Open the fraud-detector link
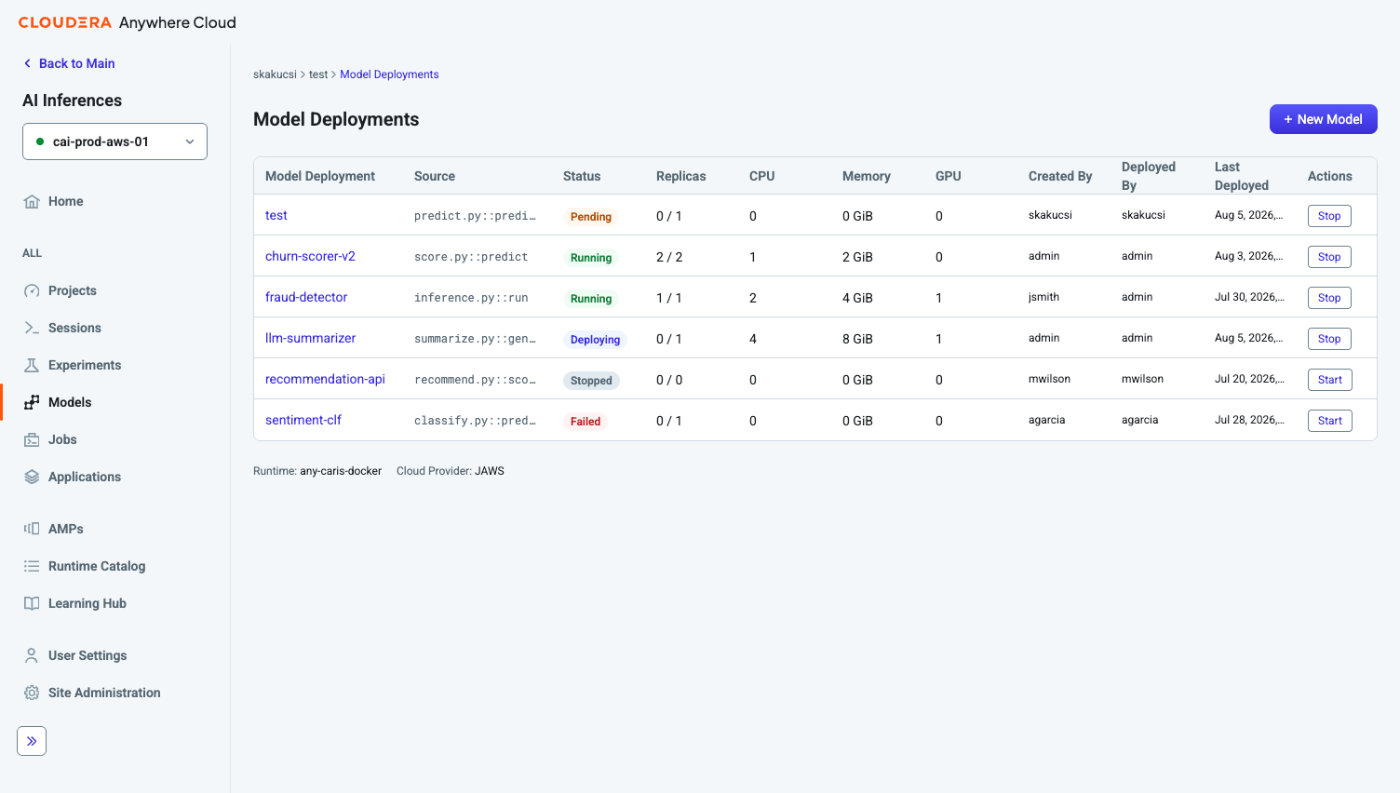 pos(306,297)
